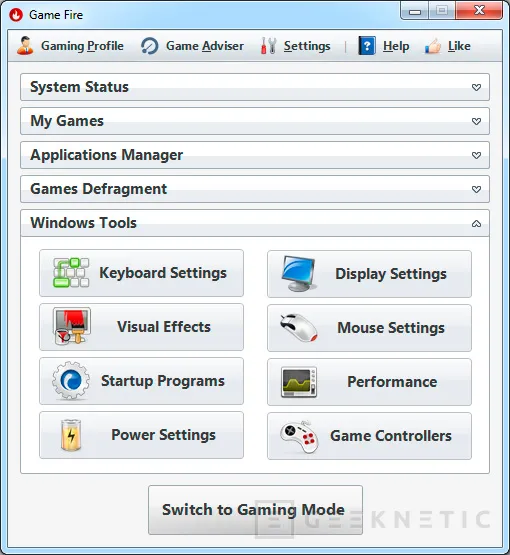Click the System Status section header
The image size is (510, 555).
[x=255, y=87]
